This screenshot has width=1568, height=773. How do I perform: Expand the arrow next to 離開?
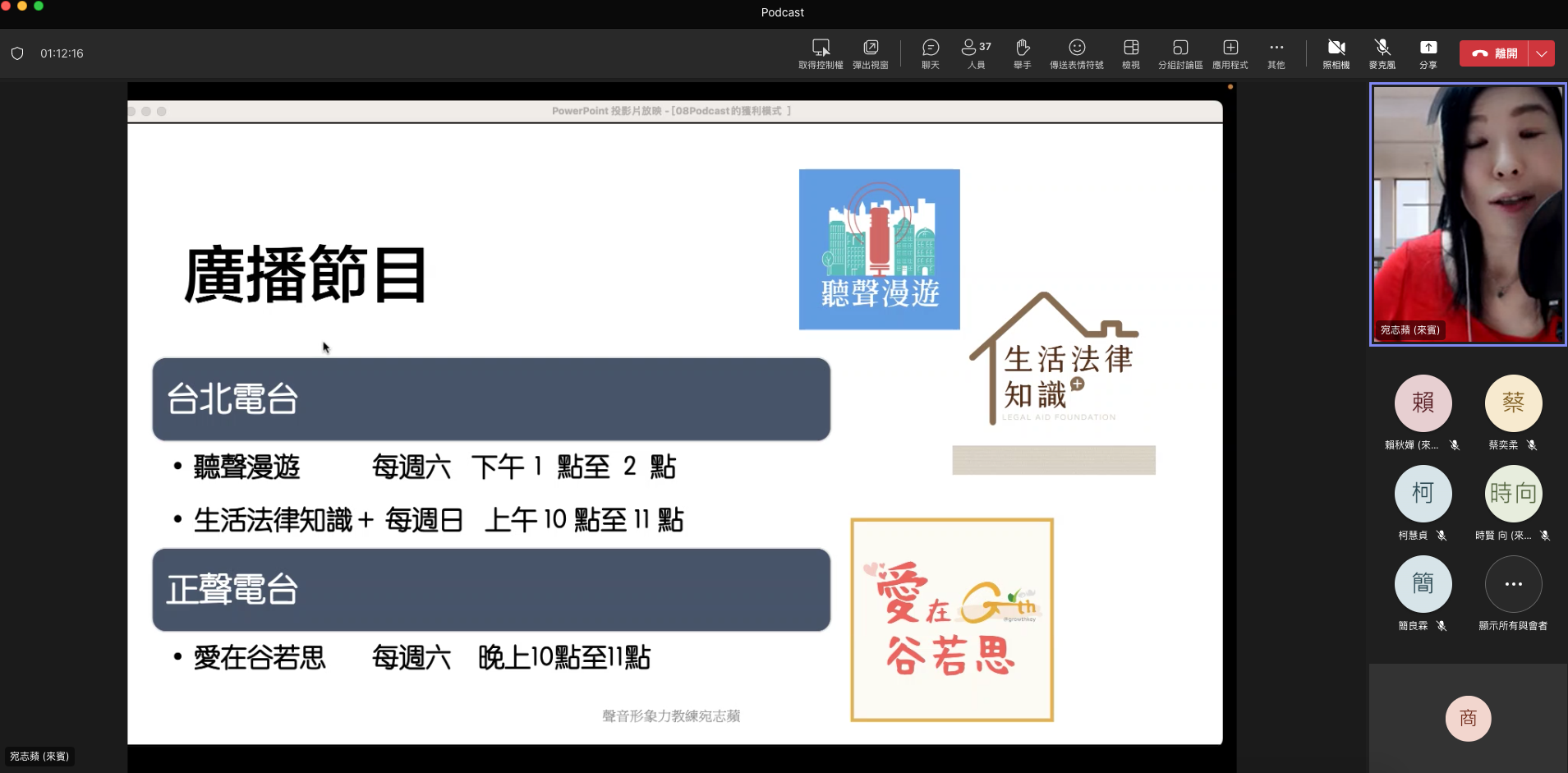point(1542,53)
